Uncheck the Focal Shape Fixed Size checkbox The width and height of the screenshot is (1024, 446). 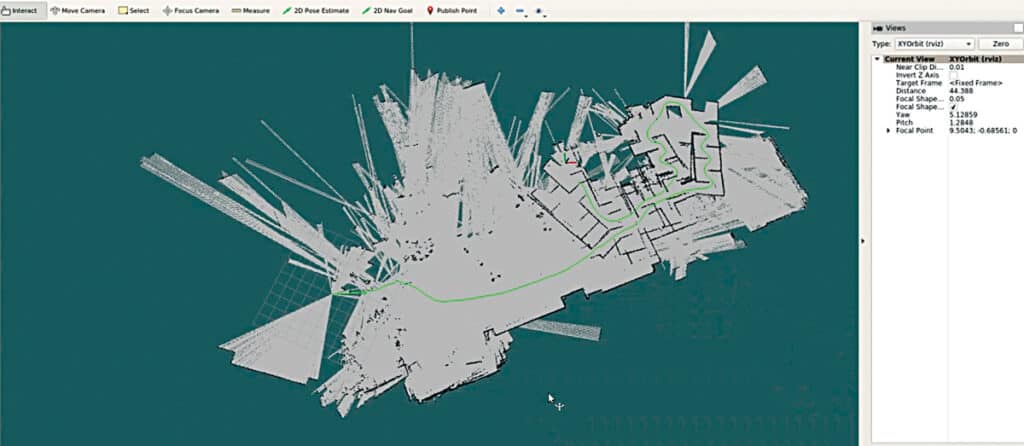pos(953,107)
